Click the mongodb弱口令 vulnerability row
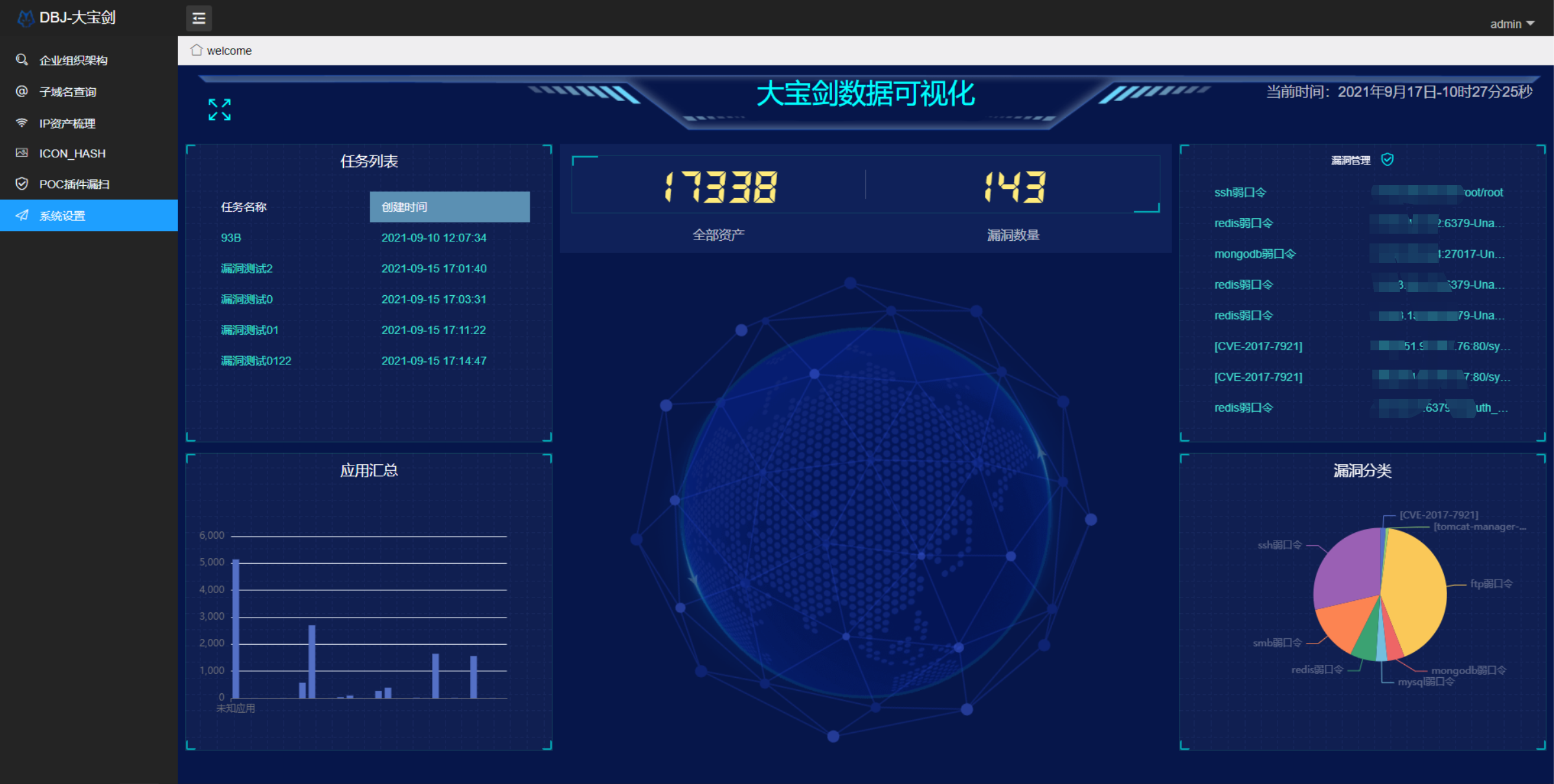 click(x=1254, y=254)
